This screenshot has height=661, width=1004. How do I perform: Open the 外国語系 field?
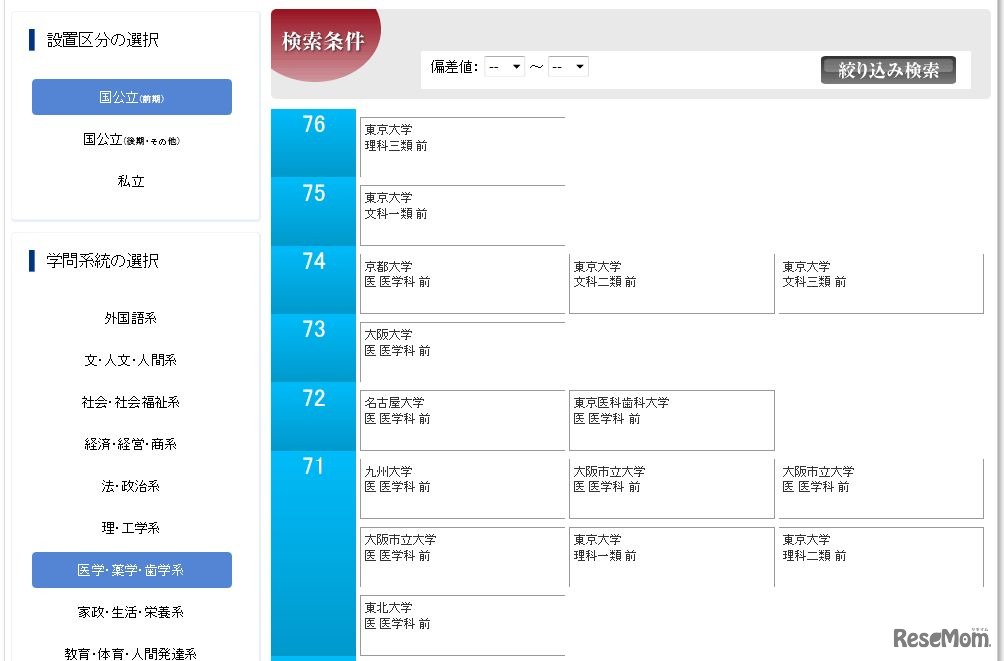point(131,318)
